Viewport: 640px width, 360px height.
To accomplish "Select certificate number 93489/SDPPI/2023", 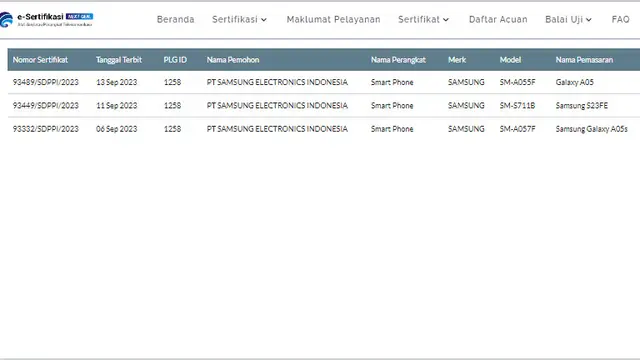I will click(45, 82).
